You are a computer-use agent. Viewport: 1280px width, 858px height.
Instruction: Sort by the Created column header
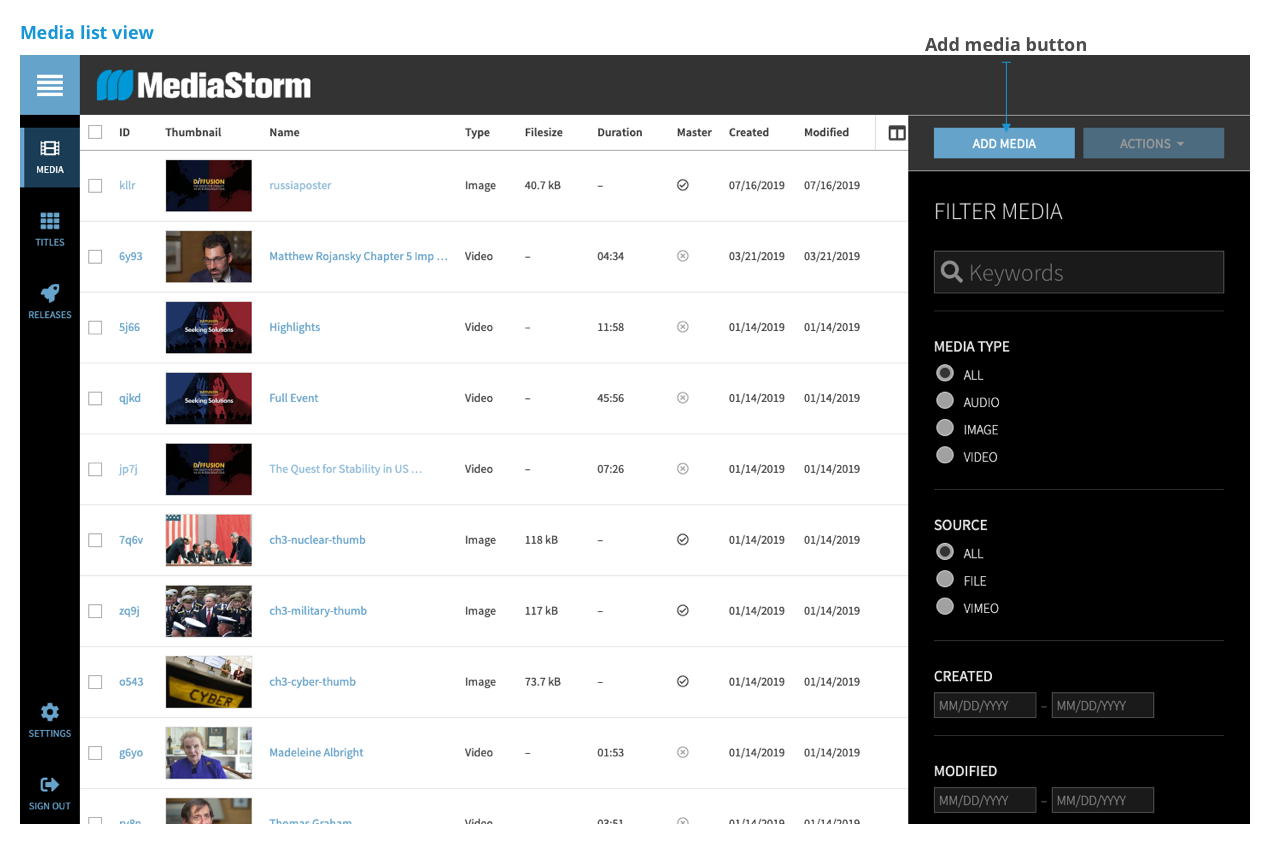749,132
